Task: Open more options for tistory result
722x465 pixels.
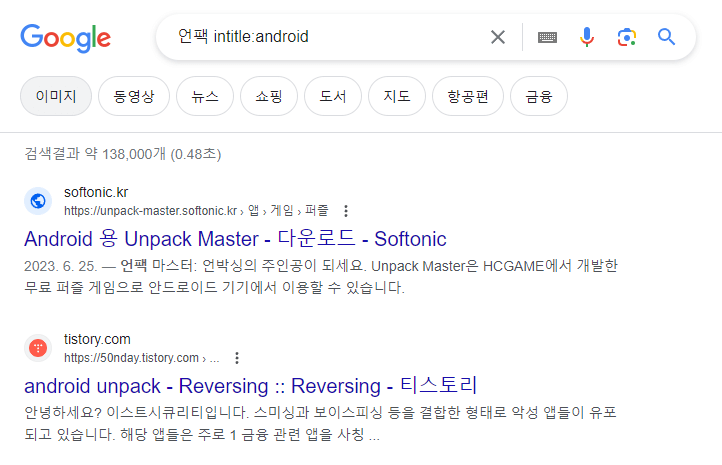Action: click(237, 358)
